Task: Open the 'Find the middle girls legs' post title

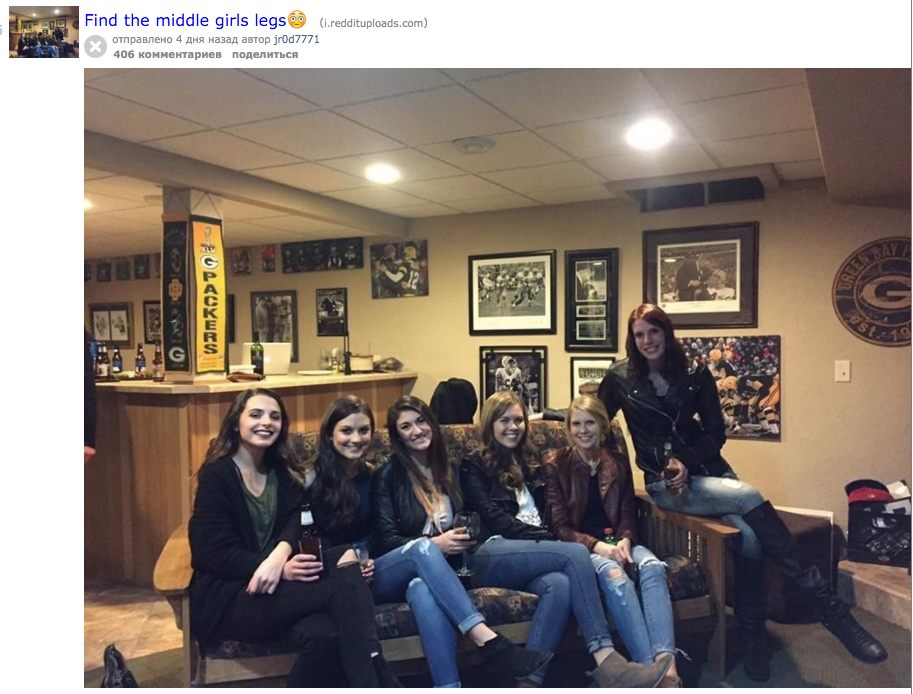Action: tap(185, 20)
